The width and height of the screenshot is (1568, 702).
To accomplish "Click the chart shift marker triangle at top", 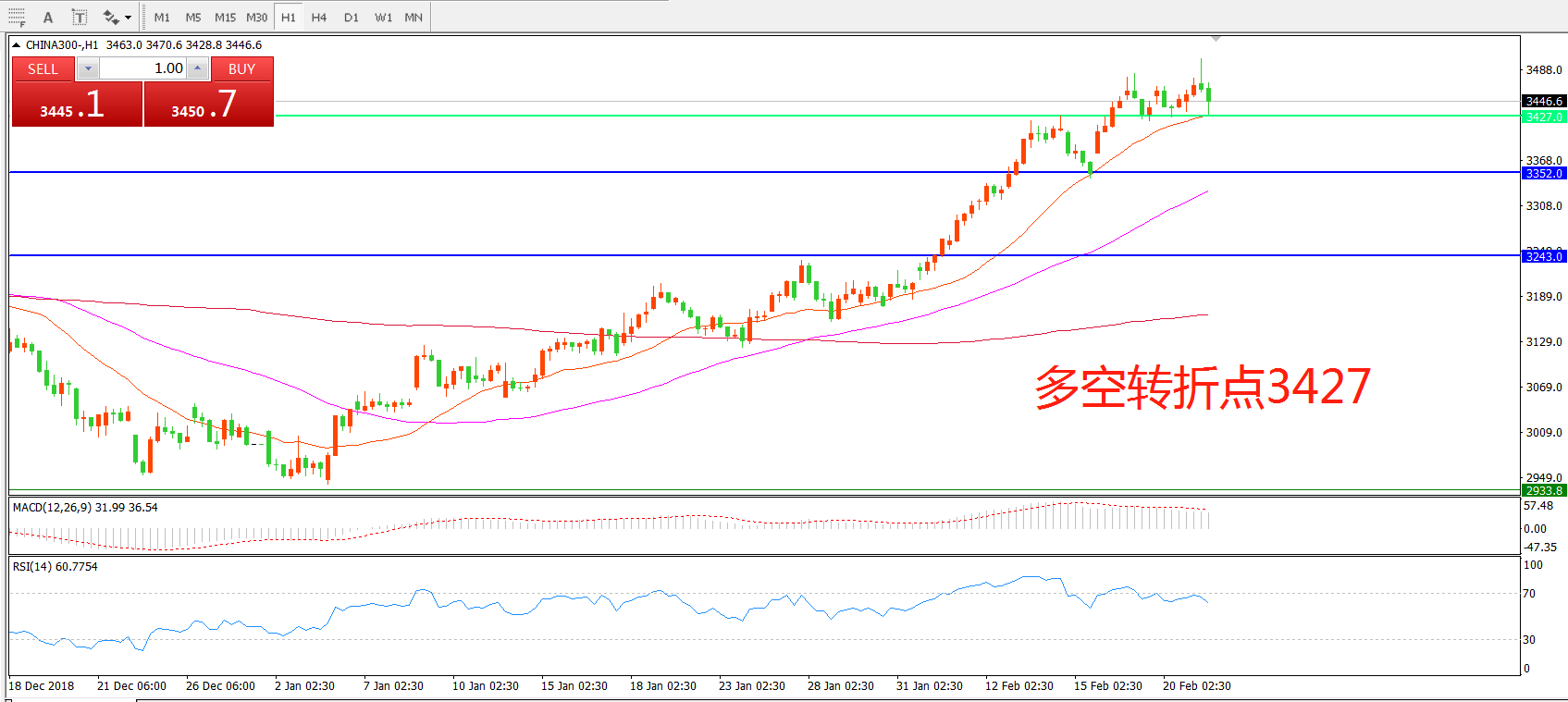I will pos(1216,39).
